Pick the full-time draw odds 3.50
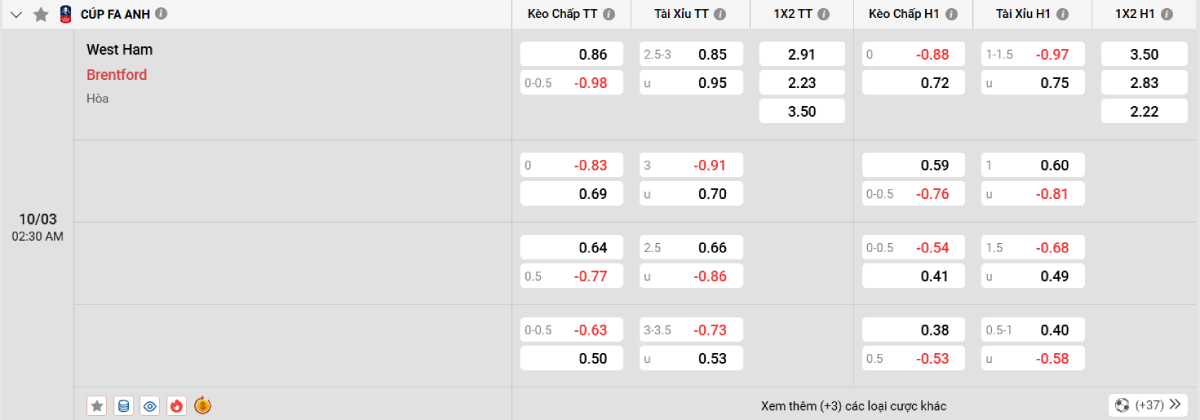1200x420 pixels. 802,111
